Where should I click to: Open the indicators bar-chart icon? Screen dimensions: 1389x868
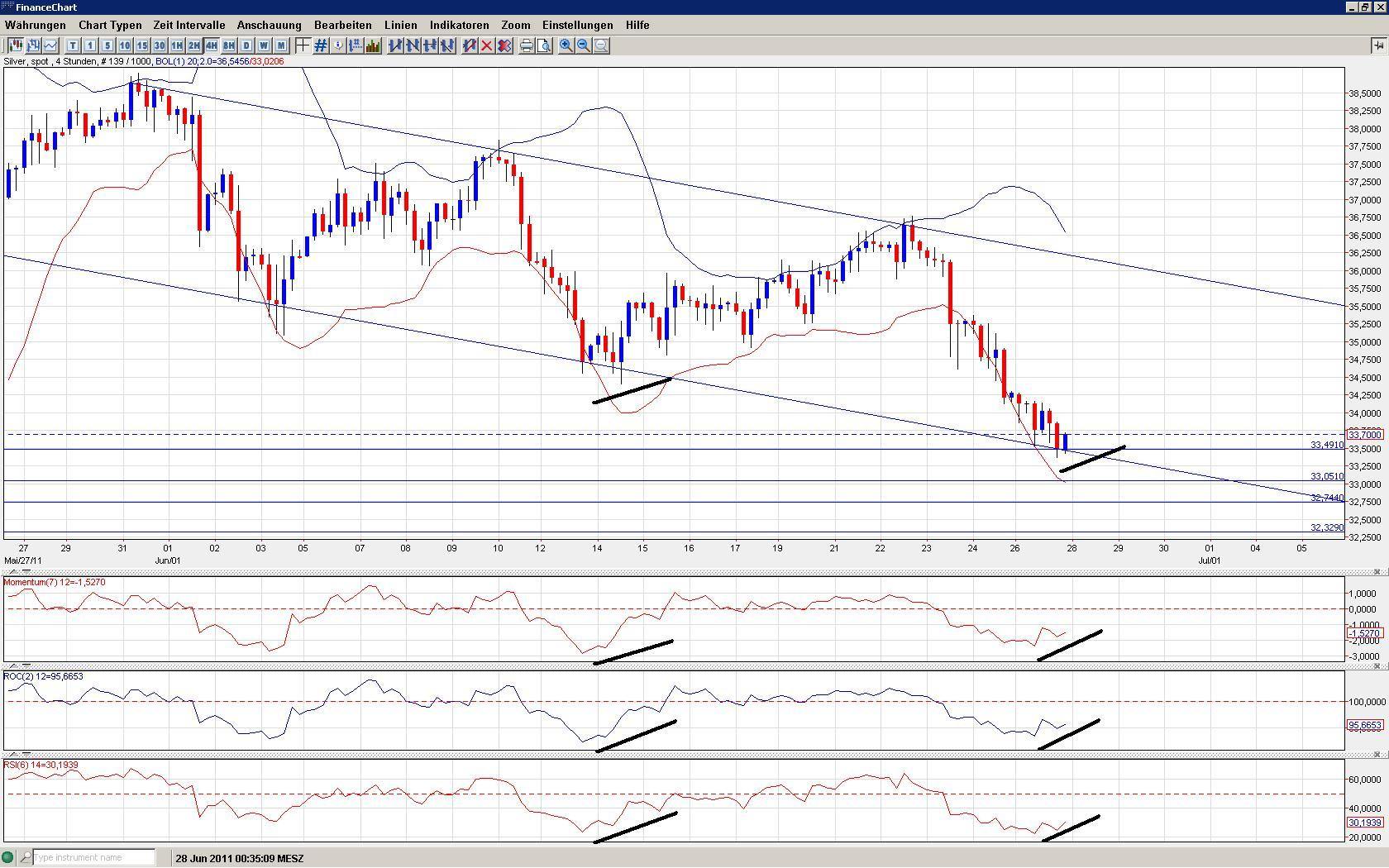pos(372,45)
